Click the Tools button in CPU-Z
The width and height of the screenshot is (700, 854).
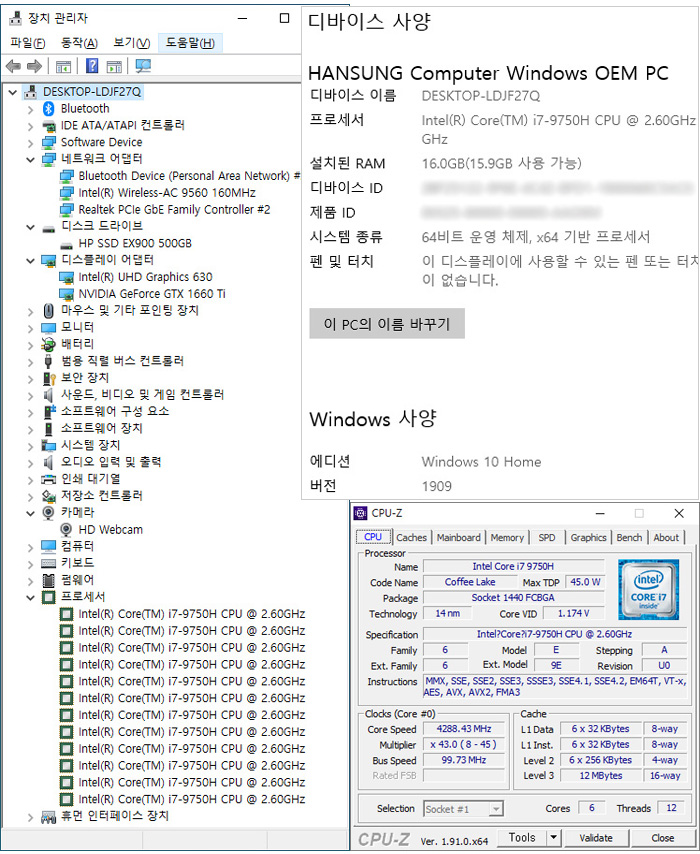522,838
